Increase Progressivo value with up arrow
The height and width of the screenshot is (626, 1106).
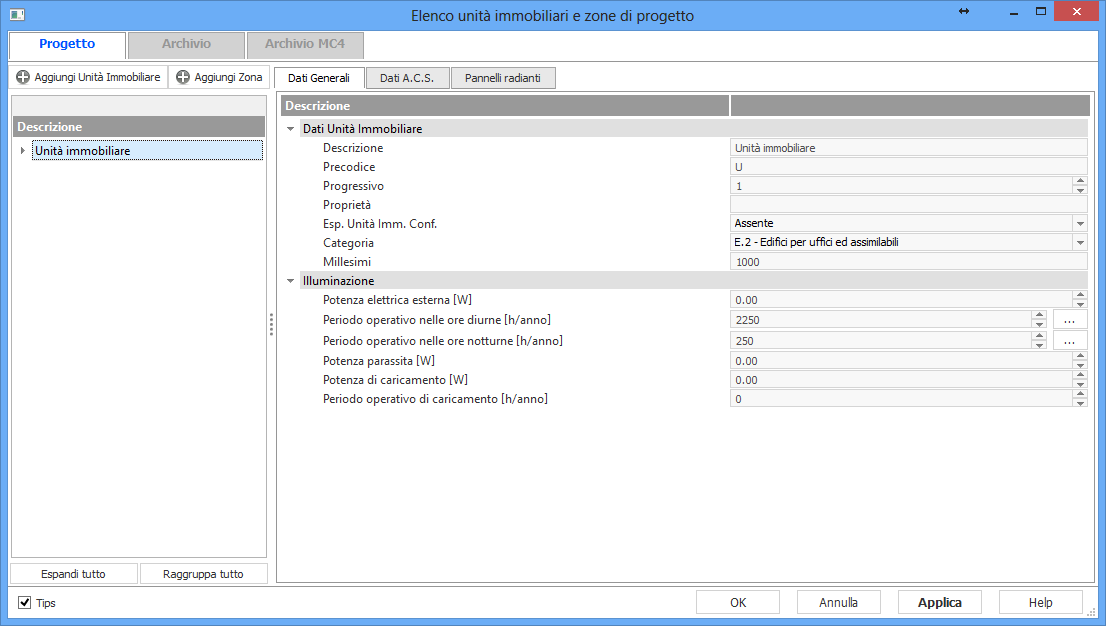[x=1080, y=181]
